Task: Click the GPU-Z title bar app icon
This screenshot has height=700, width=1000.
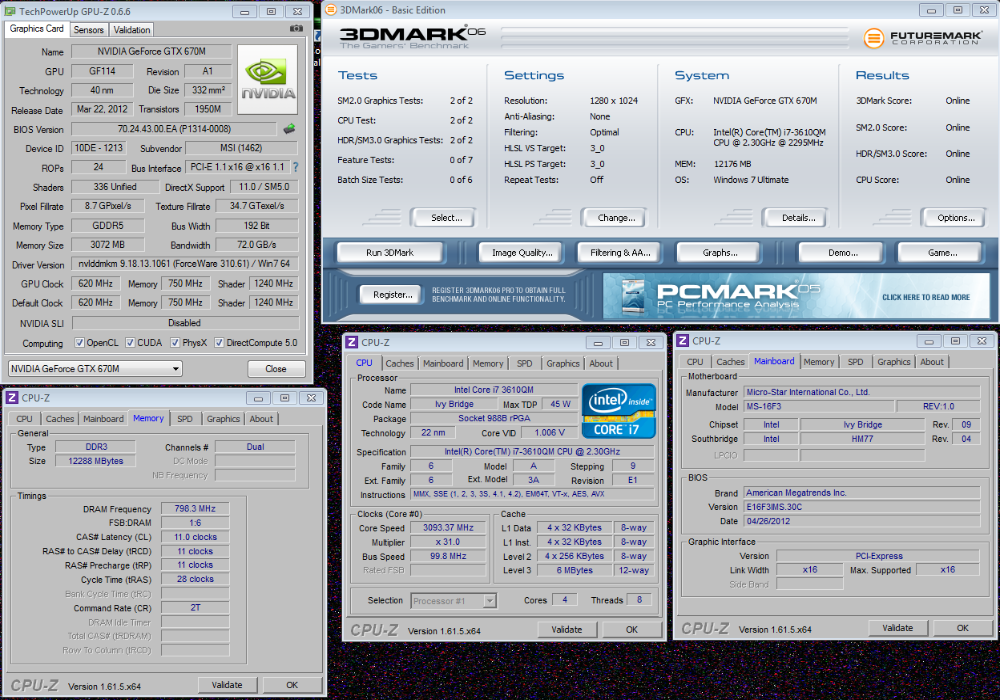Action: pyautogui.click(x=10, y=11)
